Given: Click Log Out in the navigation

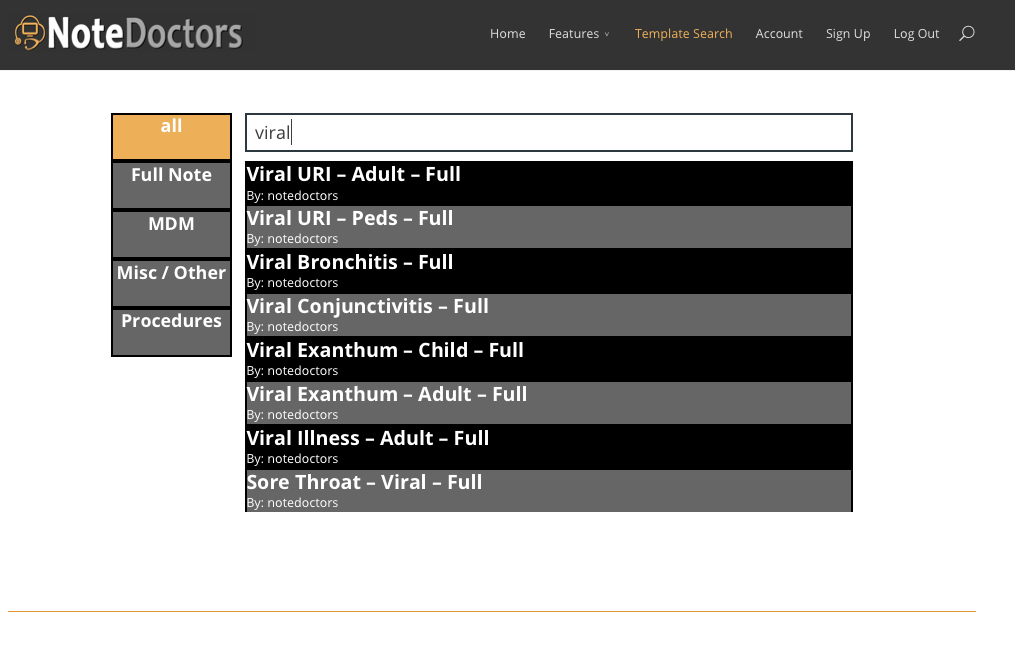Looking at the screenshot, I should [x=916, y=34].
